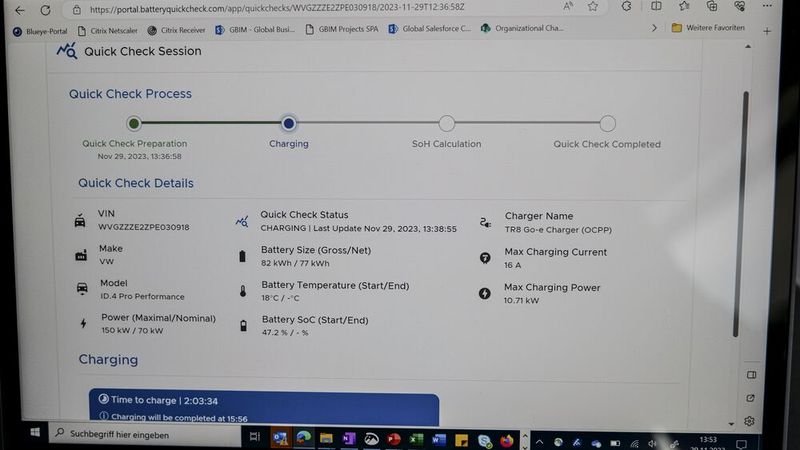Open File Explorer from the taskbar
This screenshot has height=450, width=800.
pos(326,439)
